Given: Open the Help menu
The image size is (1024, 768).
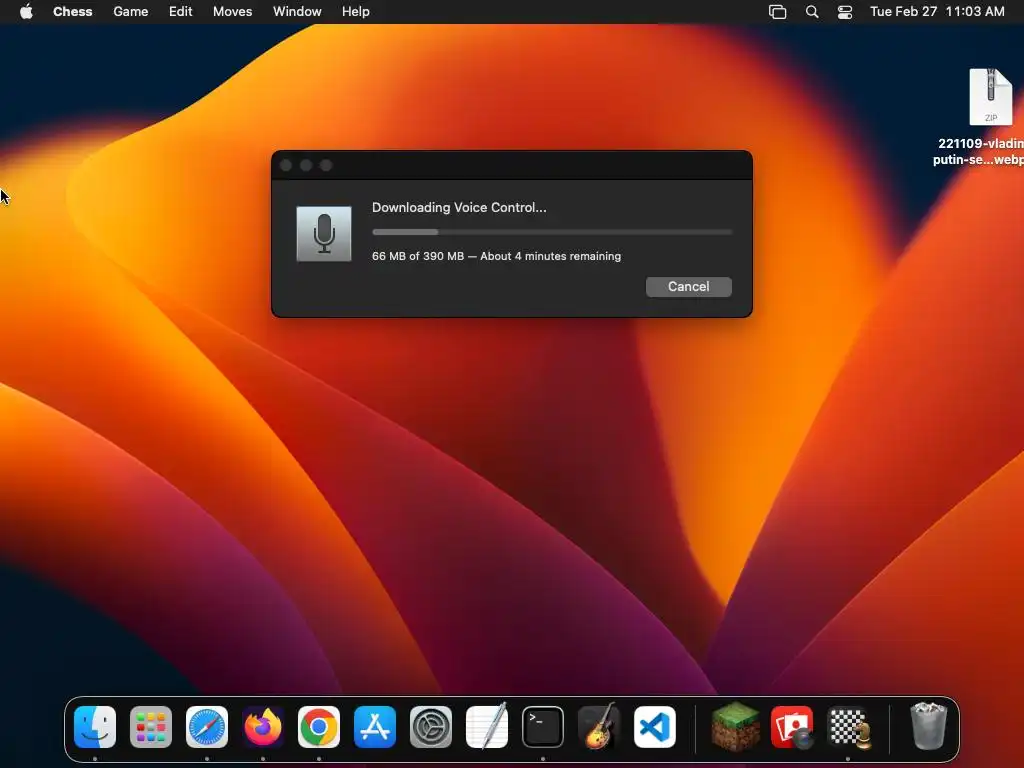Looking at the screenshot, I should 356,11.
